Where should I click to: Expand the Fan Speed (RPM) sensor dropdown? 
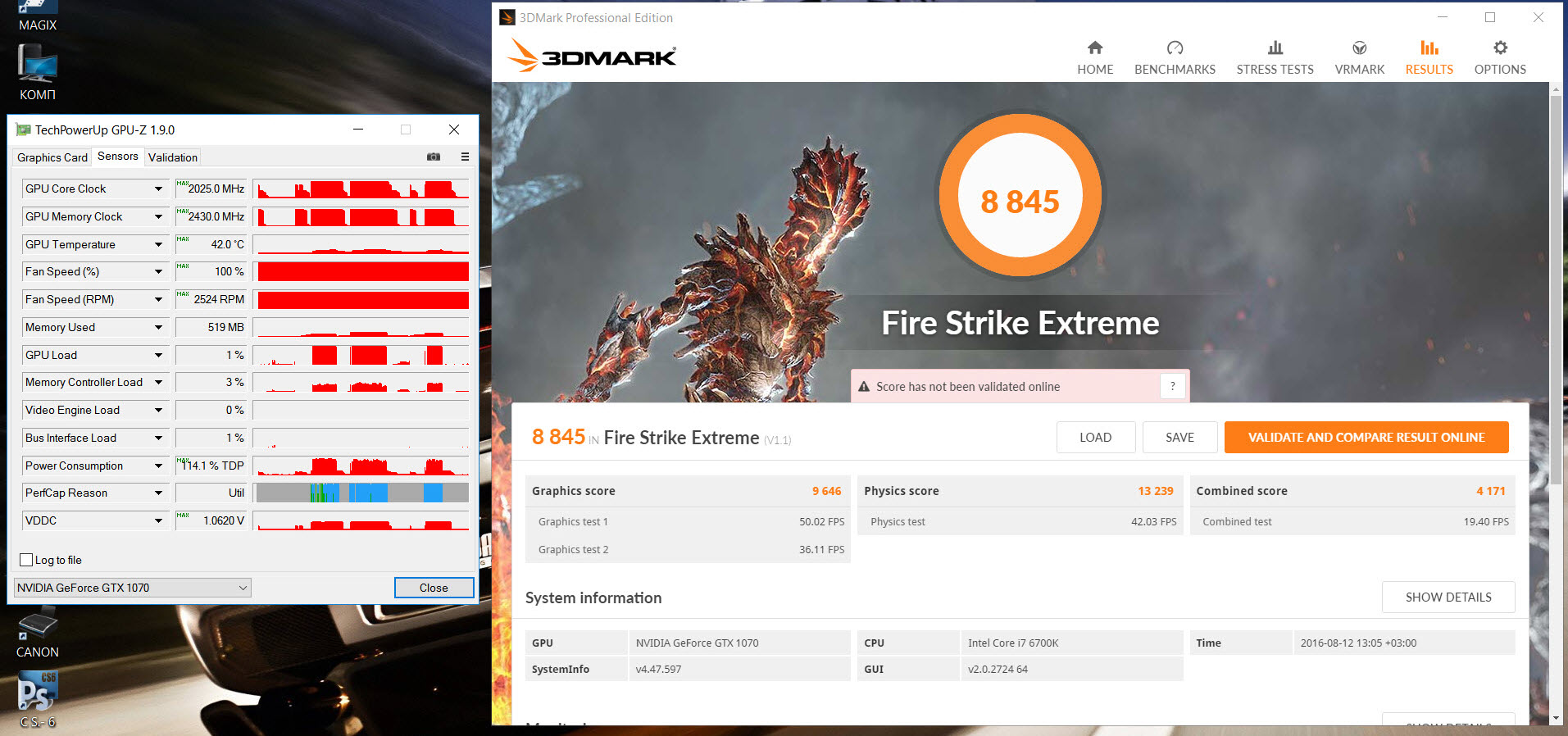(158, 300)
